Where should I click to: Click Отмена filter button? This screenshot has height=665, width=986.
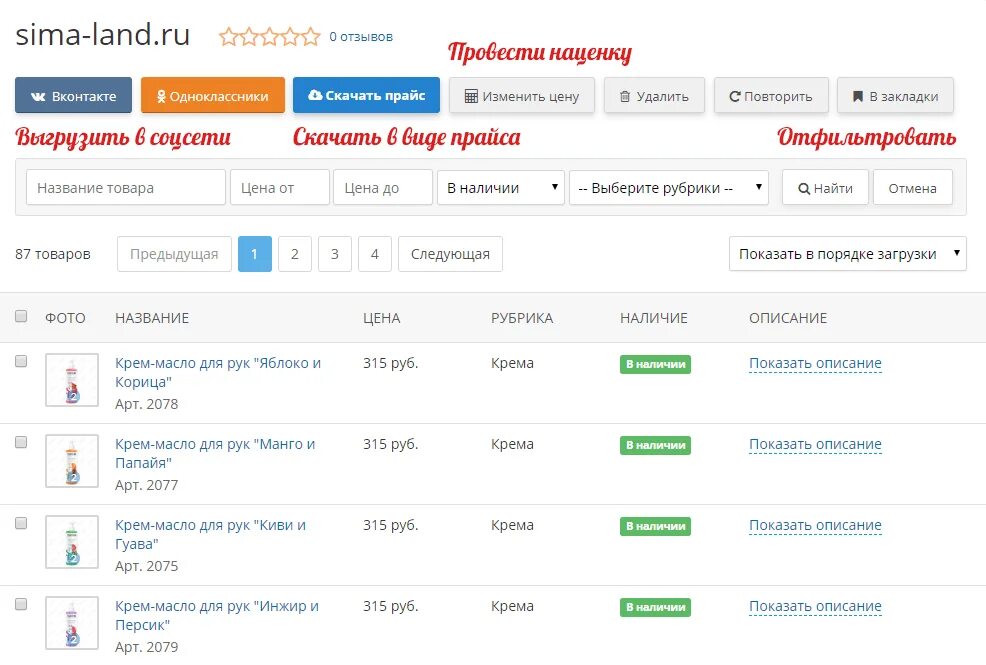click(912, 187)
